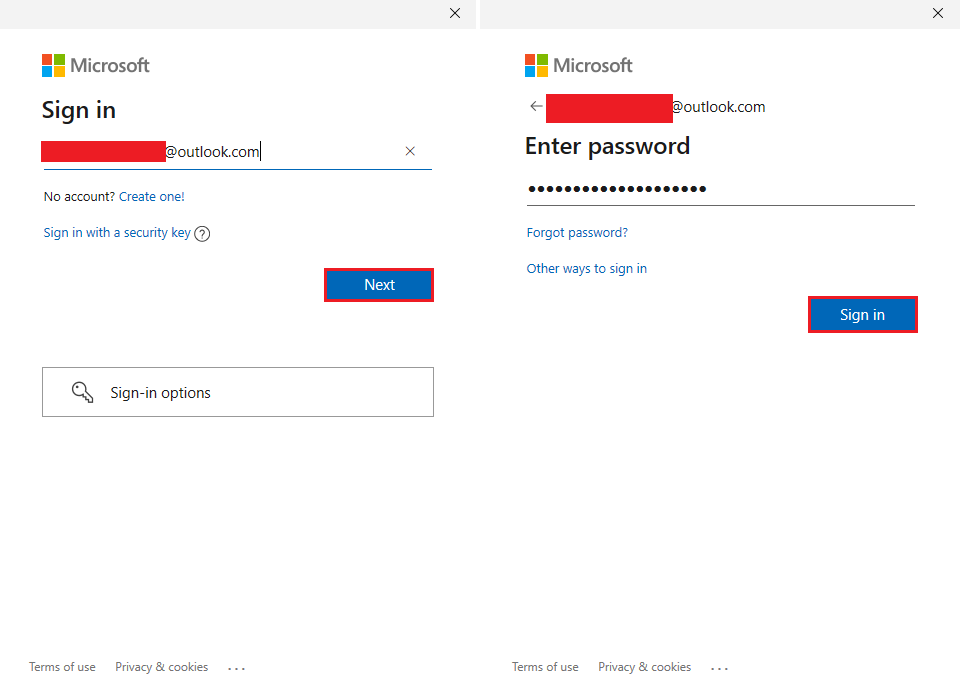Clear the email field using the X icon
The width and height of the screenshot is (960, 691).
(410, 151)
